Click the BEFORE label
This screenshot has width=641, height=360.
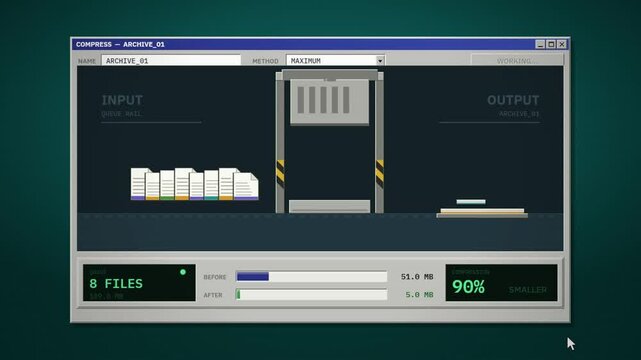pyautogui.click(x=215, y=277)
